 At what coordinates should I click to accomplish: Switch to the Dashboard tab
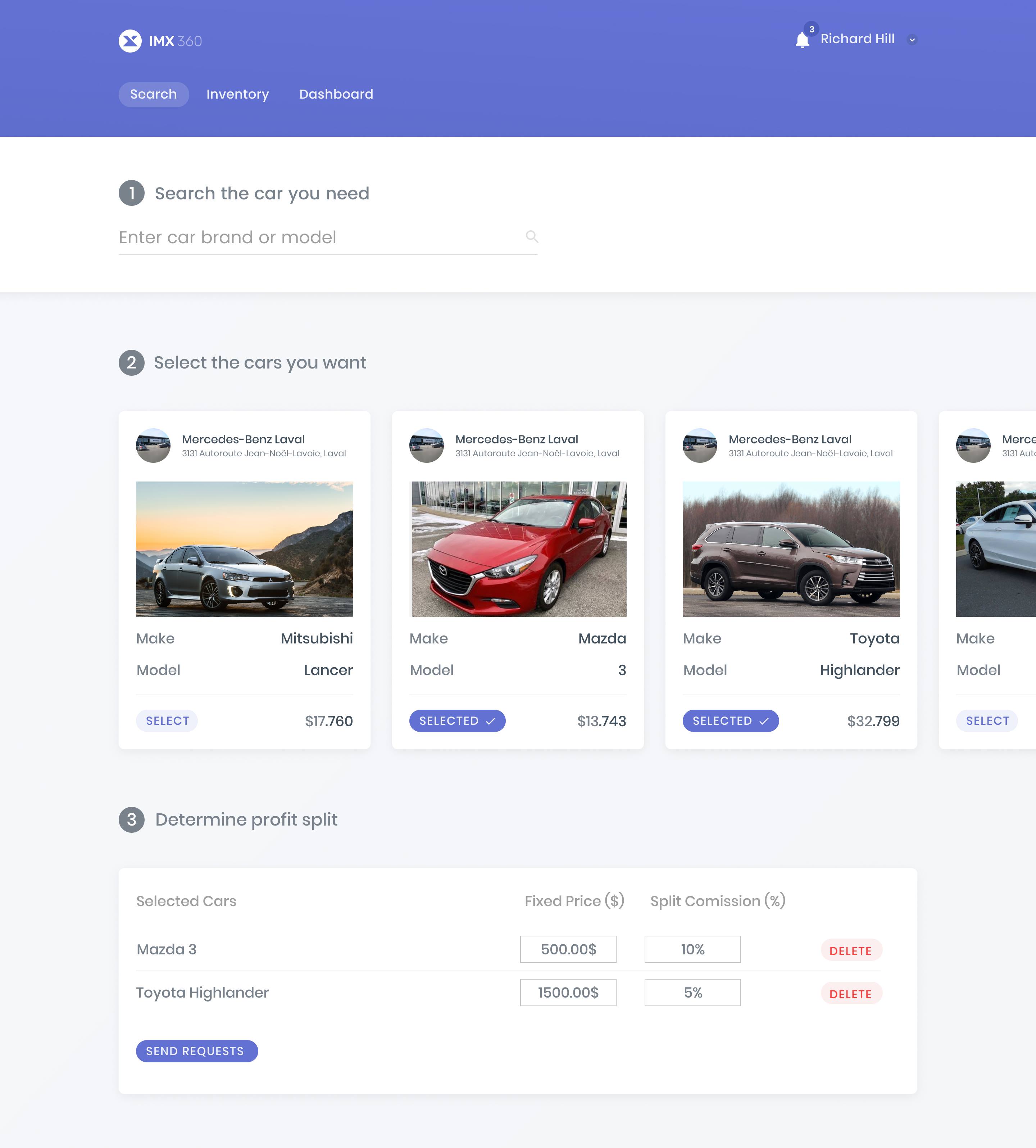coord(336,95)
